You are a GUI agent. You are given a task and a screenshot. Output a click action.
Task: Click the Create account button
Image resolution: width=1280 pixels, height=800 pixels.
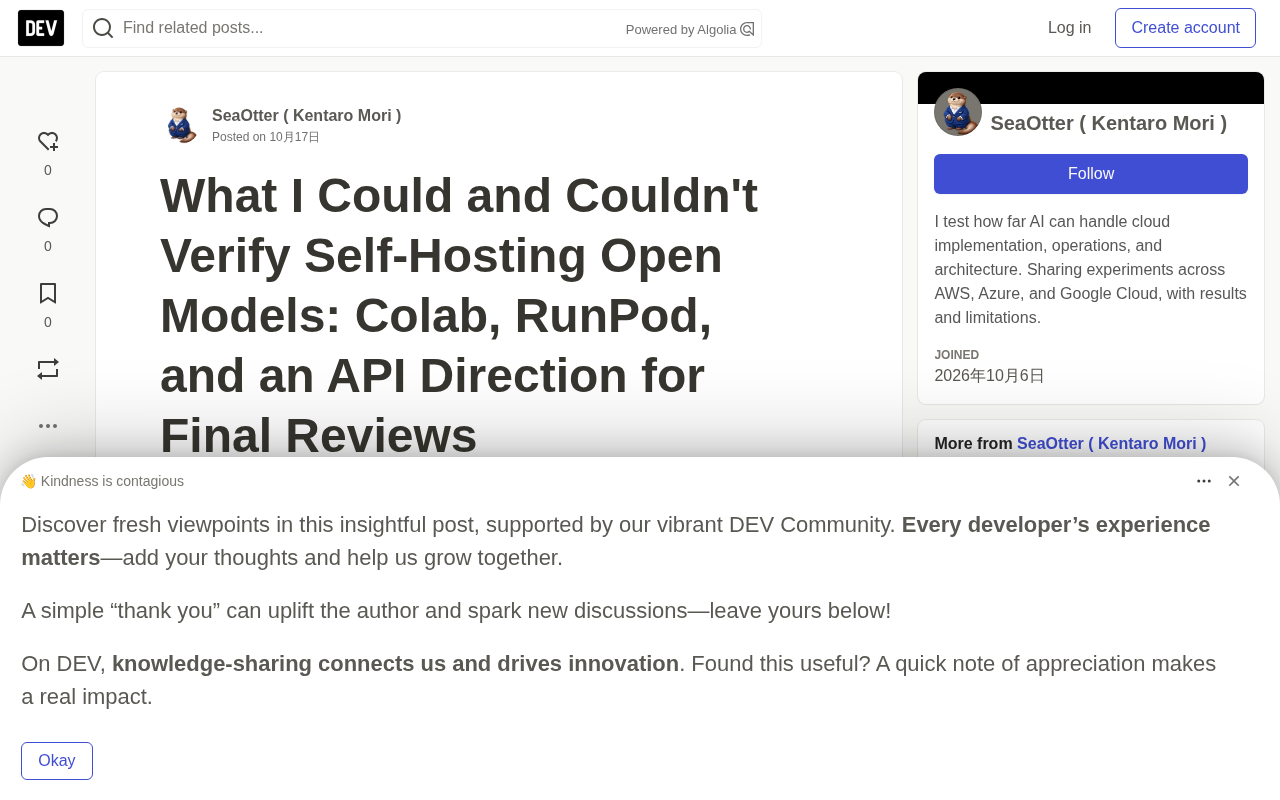click(1186, 28)
